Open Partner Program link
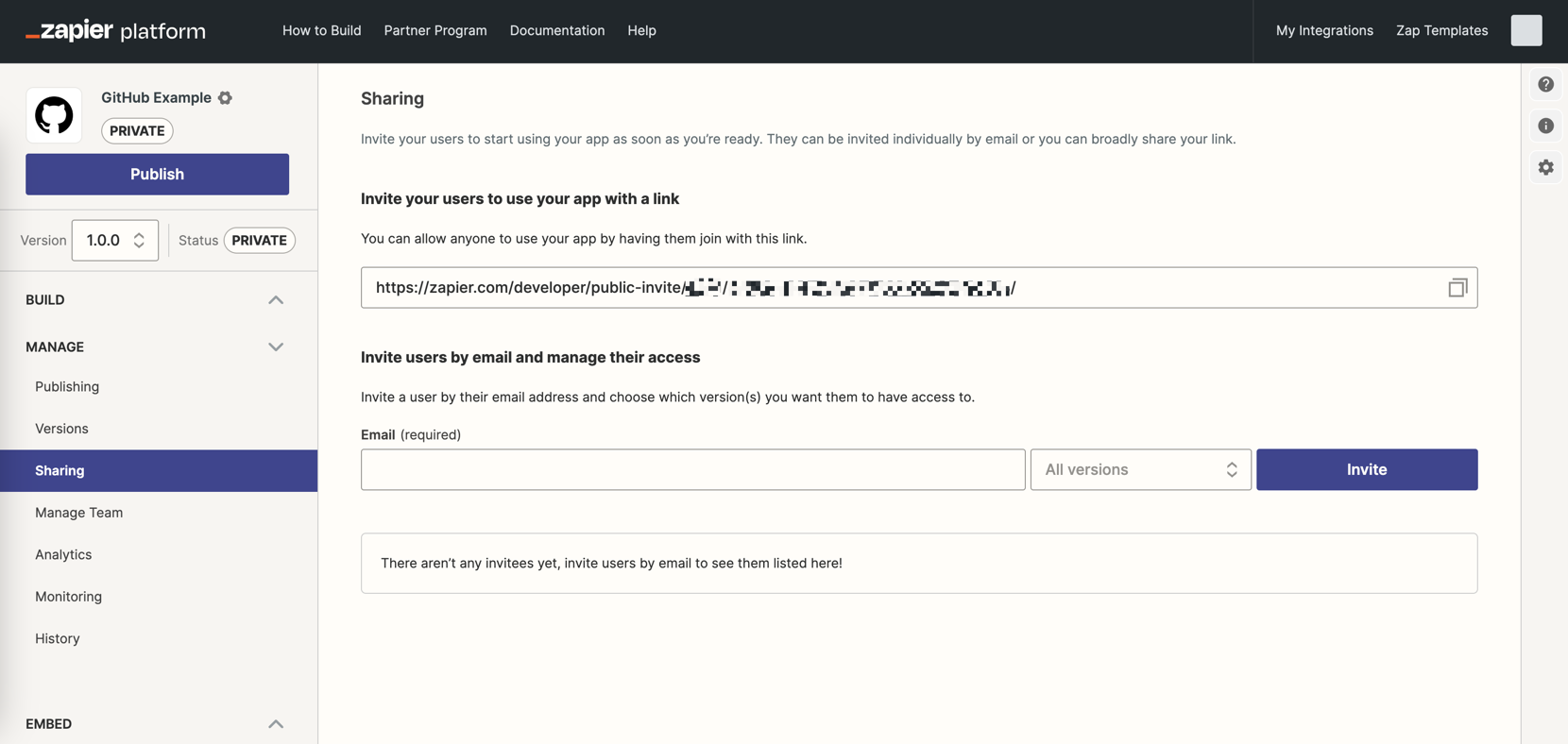Viewport: 1568px width, 744px height. tap(435, 30)
